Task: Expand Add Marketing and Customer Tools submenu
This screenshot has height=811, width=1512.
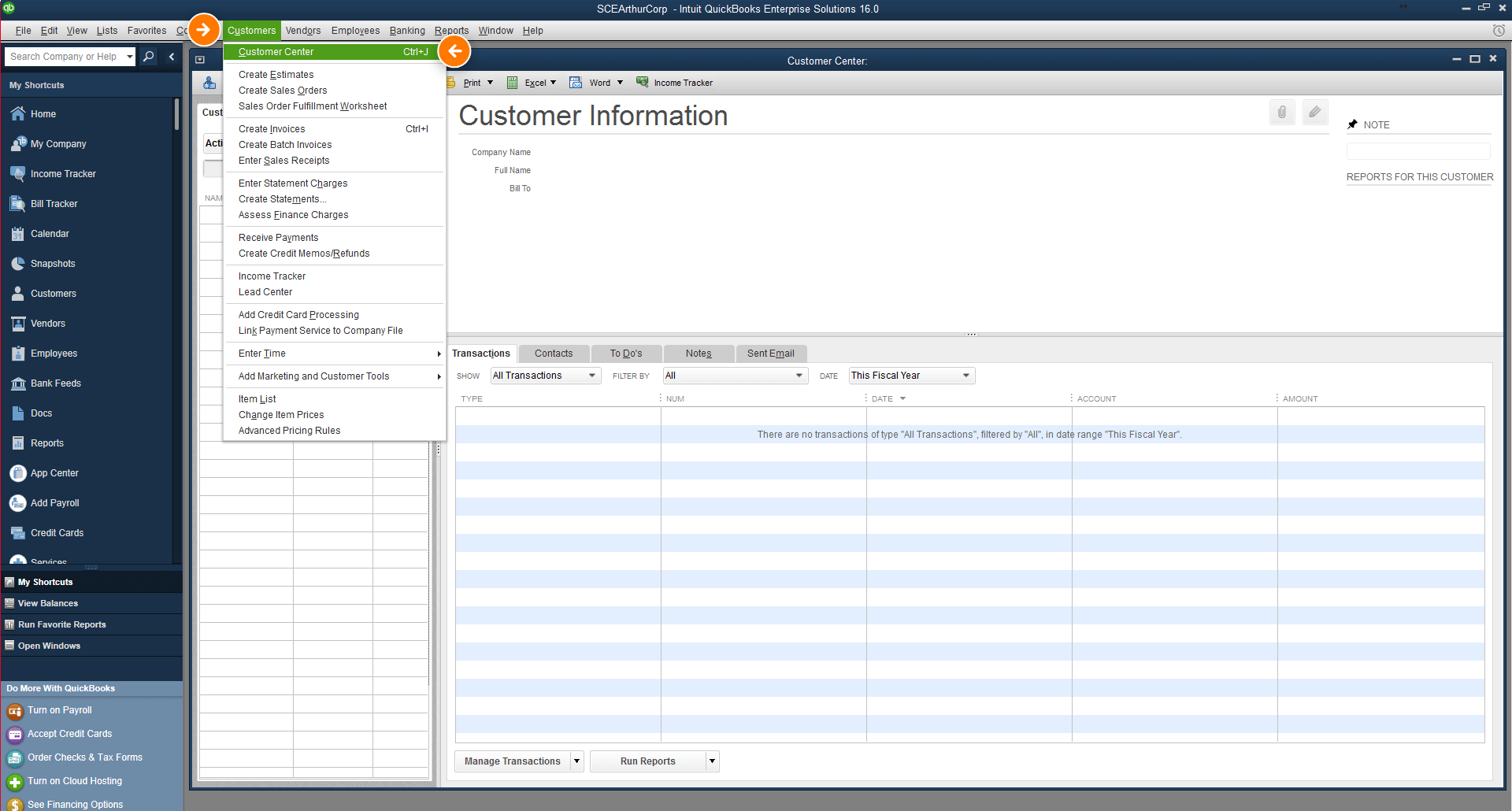Action: [x=335, y=376]
